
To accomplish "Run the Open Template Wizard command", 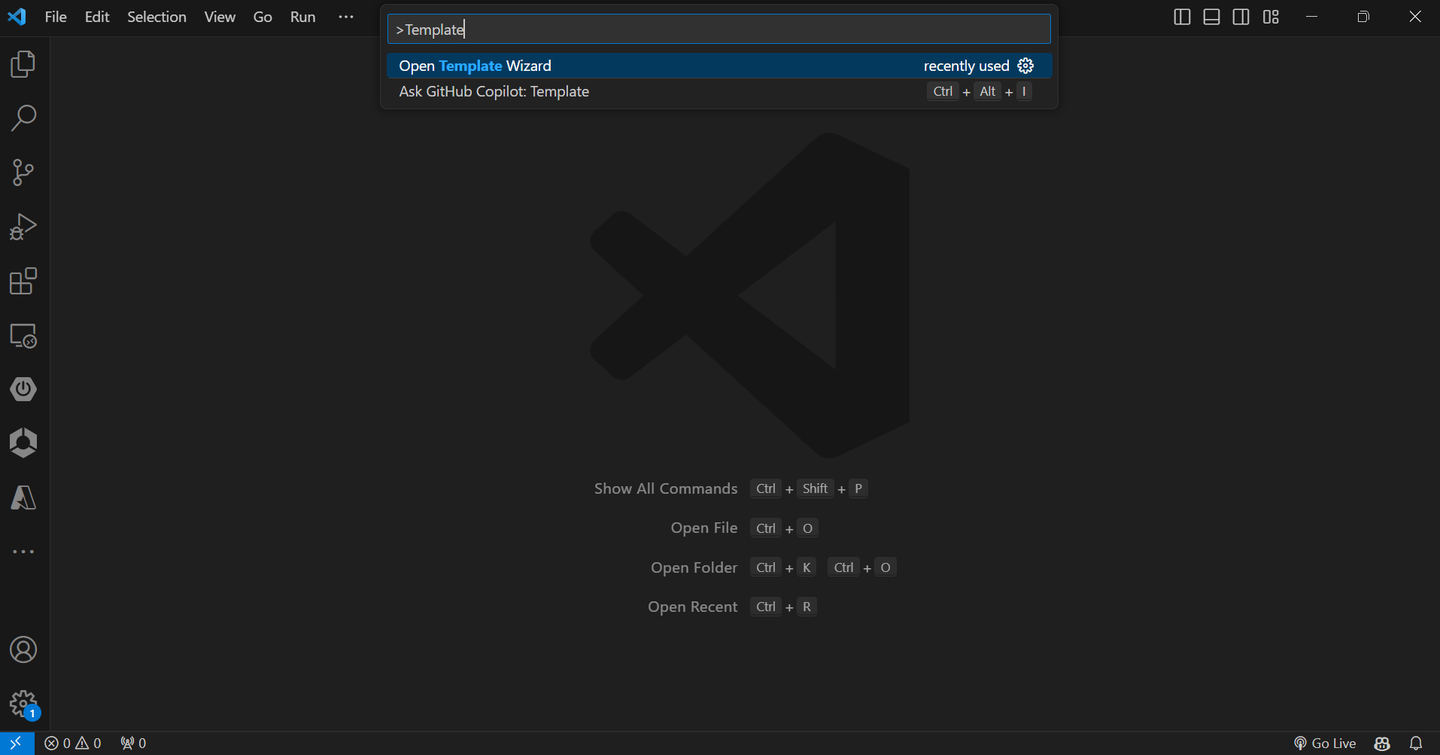I will (719, 66).
